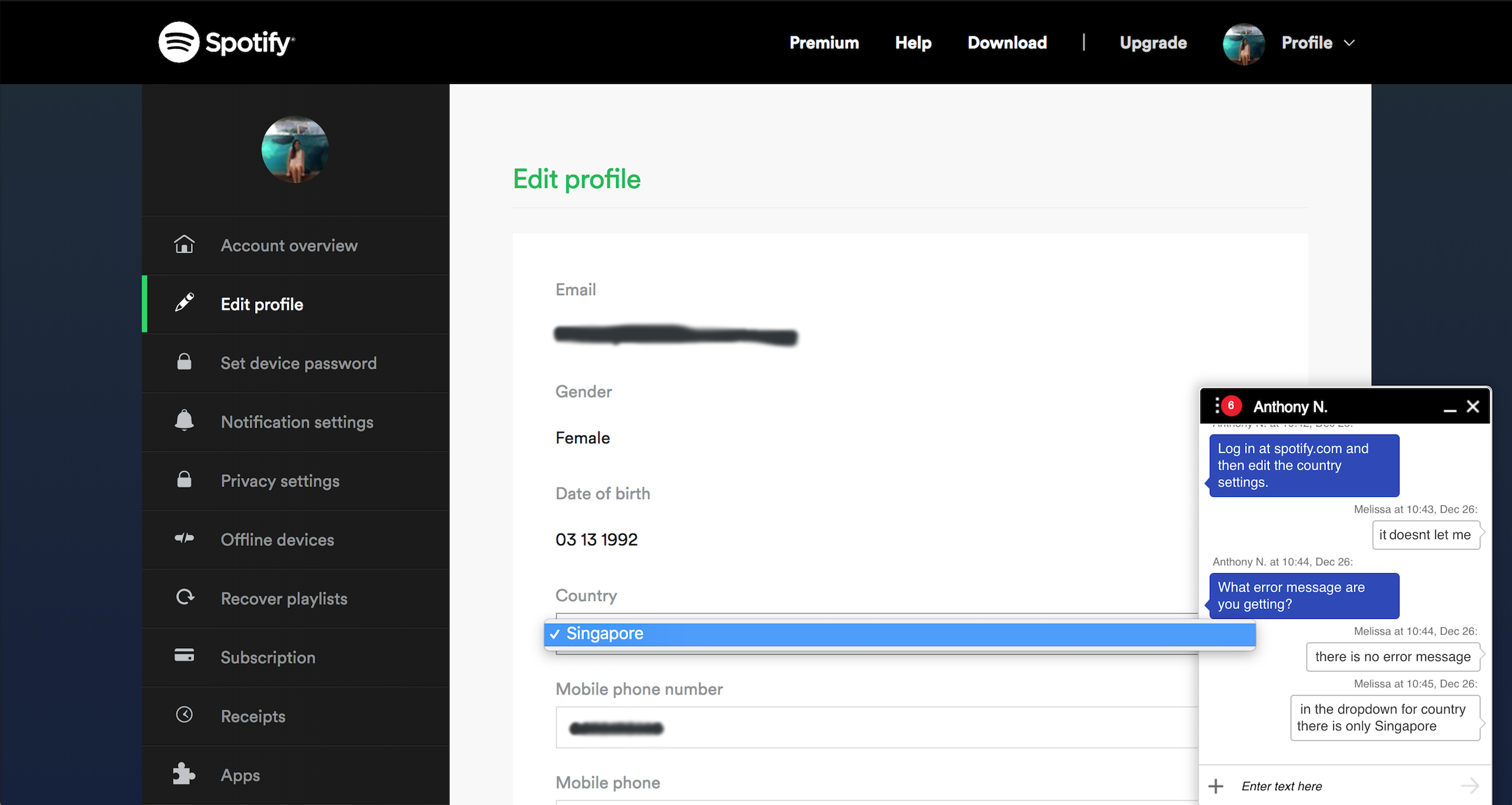Click the bell icon for notifications
The width and height of the screenshot is (1512, 805).
184,420
